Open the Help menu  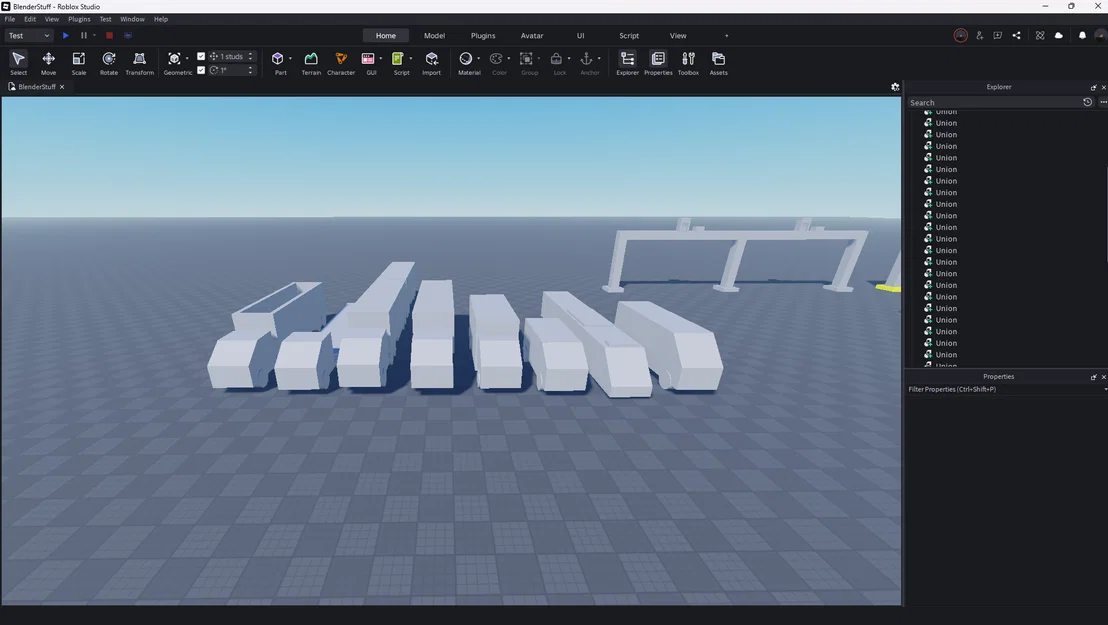pyautogui.click(x=161, y=19)
